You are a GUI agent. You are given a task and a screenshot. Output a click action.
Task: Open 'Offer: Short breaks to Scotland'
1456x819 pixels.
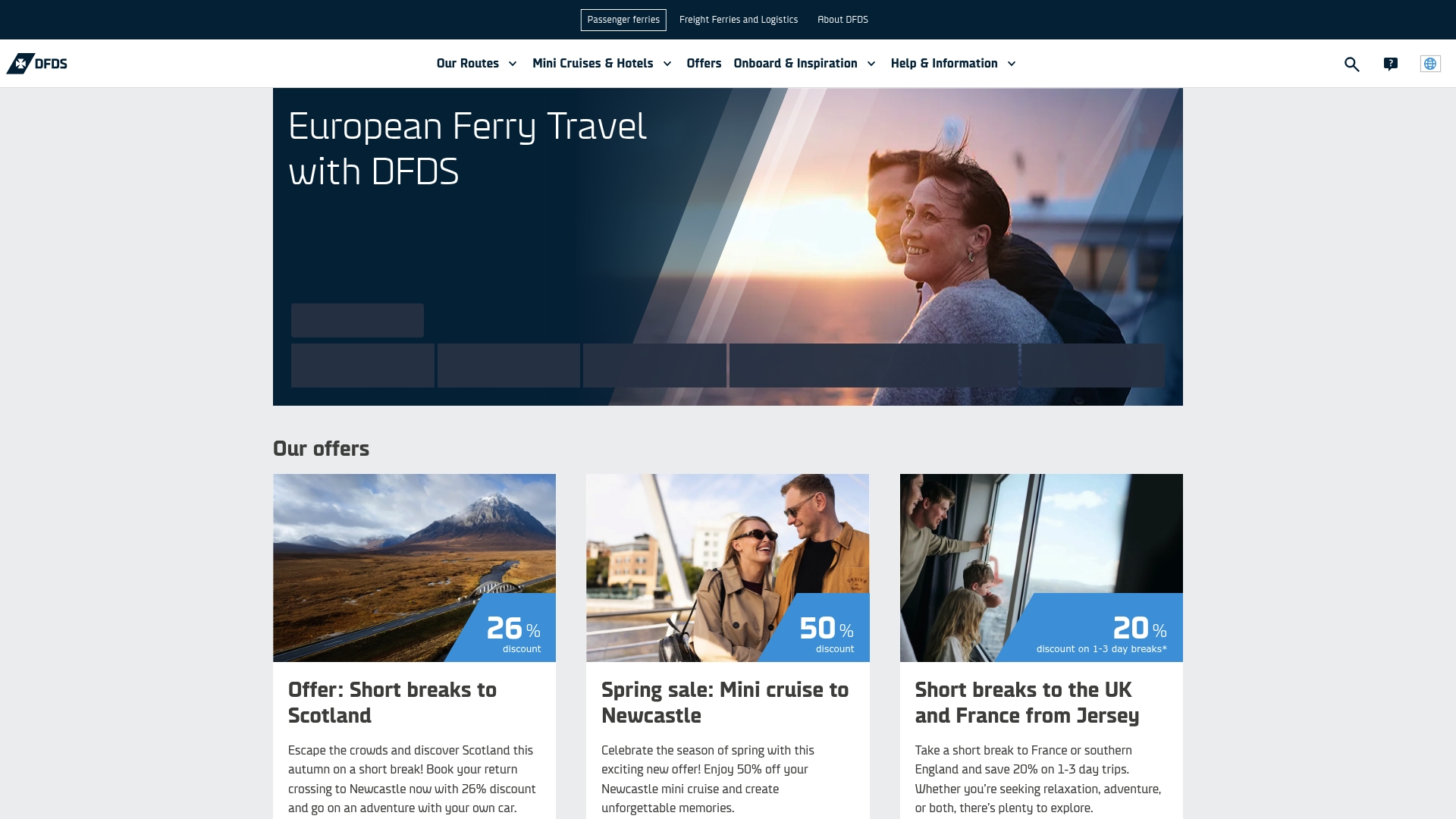(391, 702)
